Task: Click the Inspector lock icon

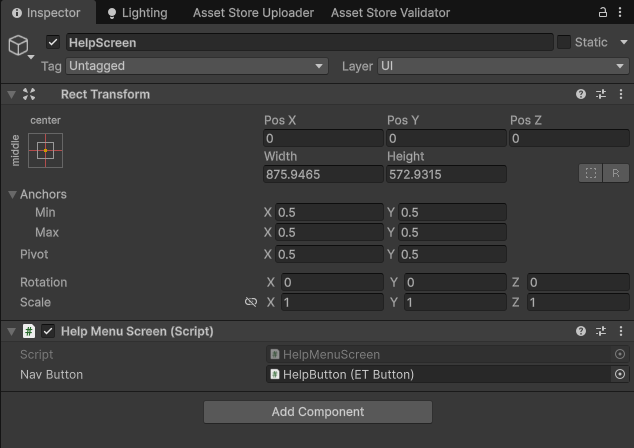Action: pos(603,13)
